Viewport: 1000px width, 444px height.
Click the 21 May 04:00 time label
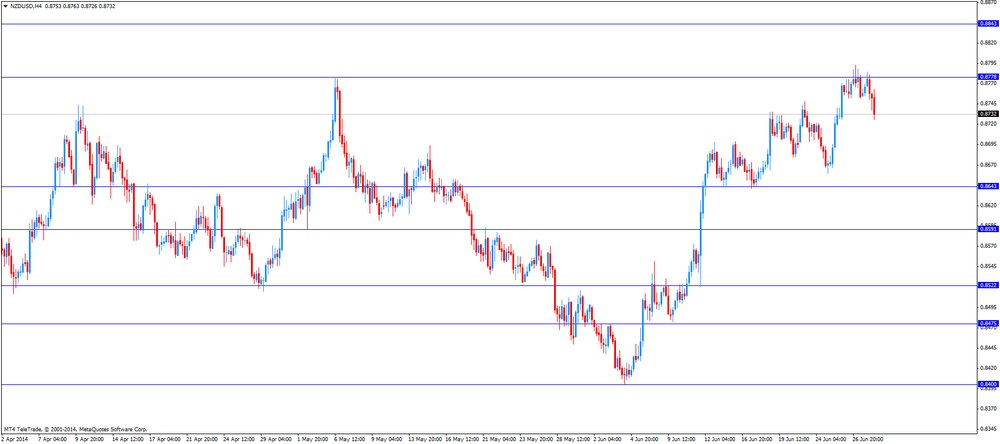tap(497, 439)
